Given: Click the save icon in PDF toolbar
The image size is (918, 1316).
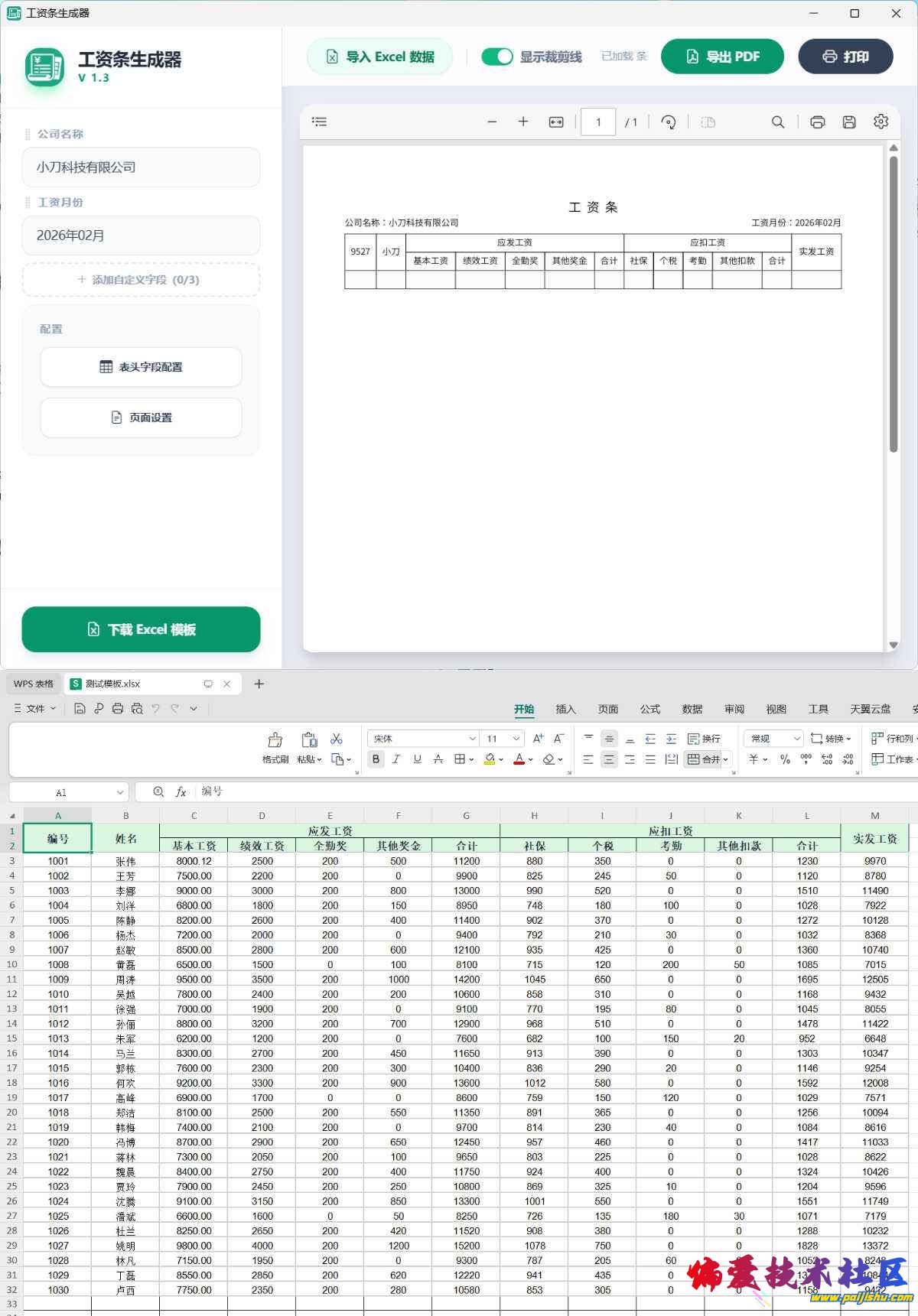Looking at the screenshot, I should pyautogui.click(x=848, y=122).
